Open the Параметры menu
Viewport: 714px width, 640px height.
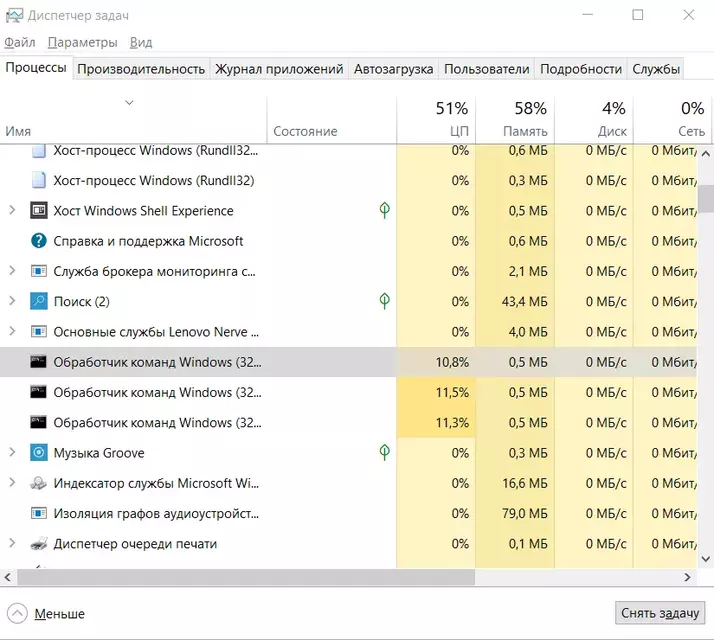82,42
